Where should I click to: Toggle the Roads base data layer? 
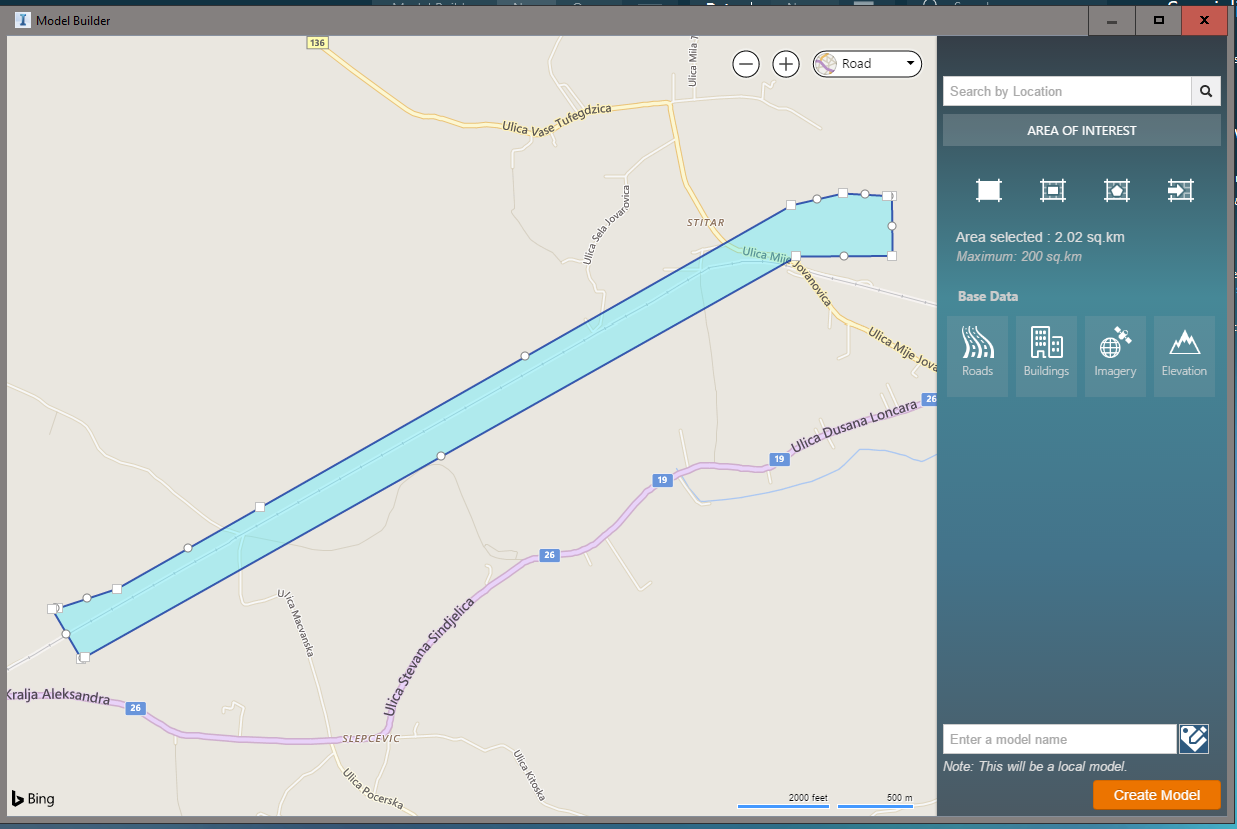[x=977, y=355]
